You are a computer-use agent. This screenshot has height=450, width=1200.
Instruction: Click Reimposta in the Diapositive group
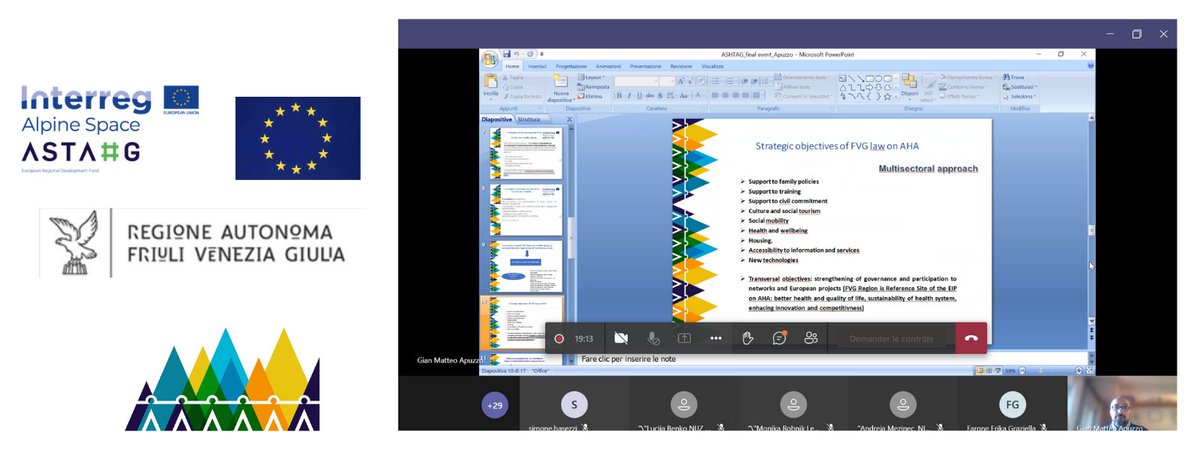pos(595,86)
